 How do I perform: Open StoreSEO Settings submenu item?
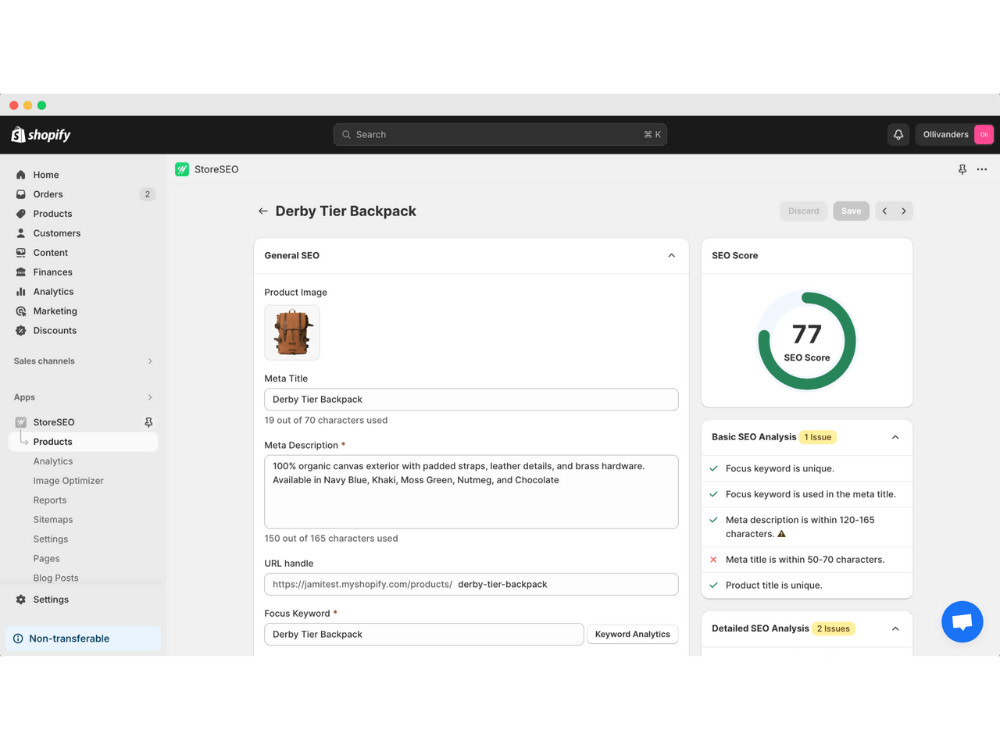(50, 539)
